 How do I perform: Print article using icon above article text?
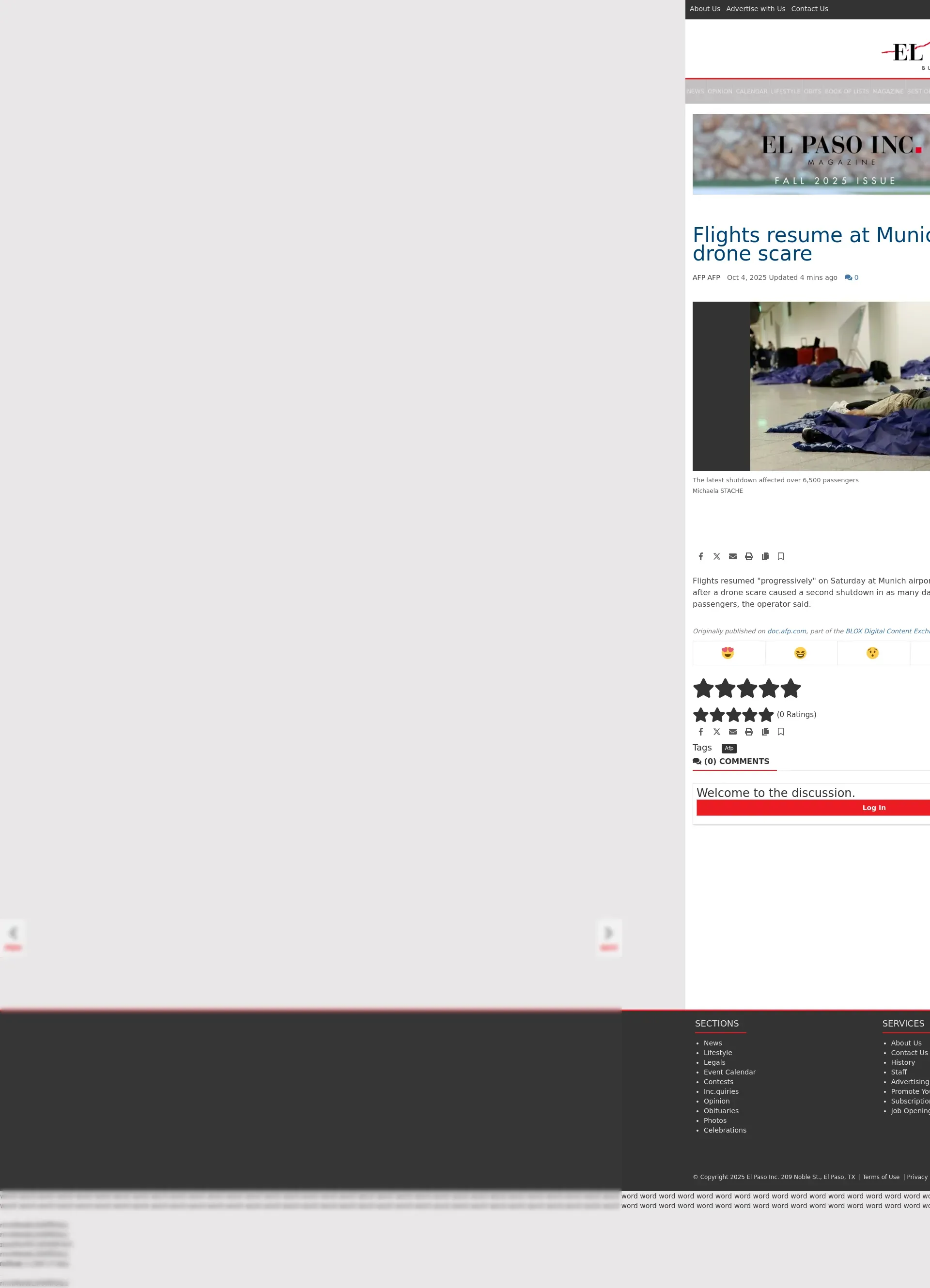(x=749, y=556)
